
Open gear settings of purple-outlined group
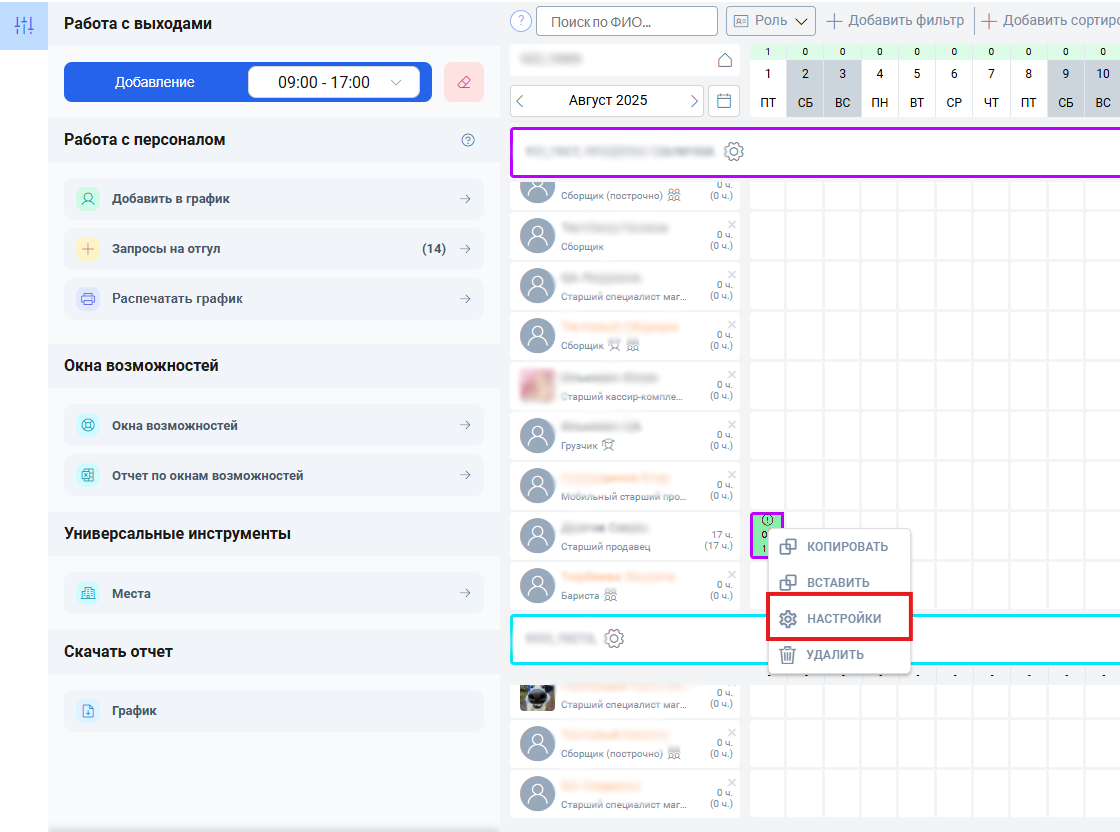[734, 151]
